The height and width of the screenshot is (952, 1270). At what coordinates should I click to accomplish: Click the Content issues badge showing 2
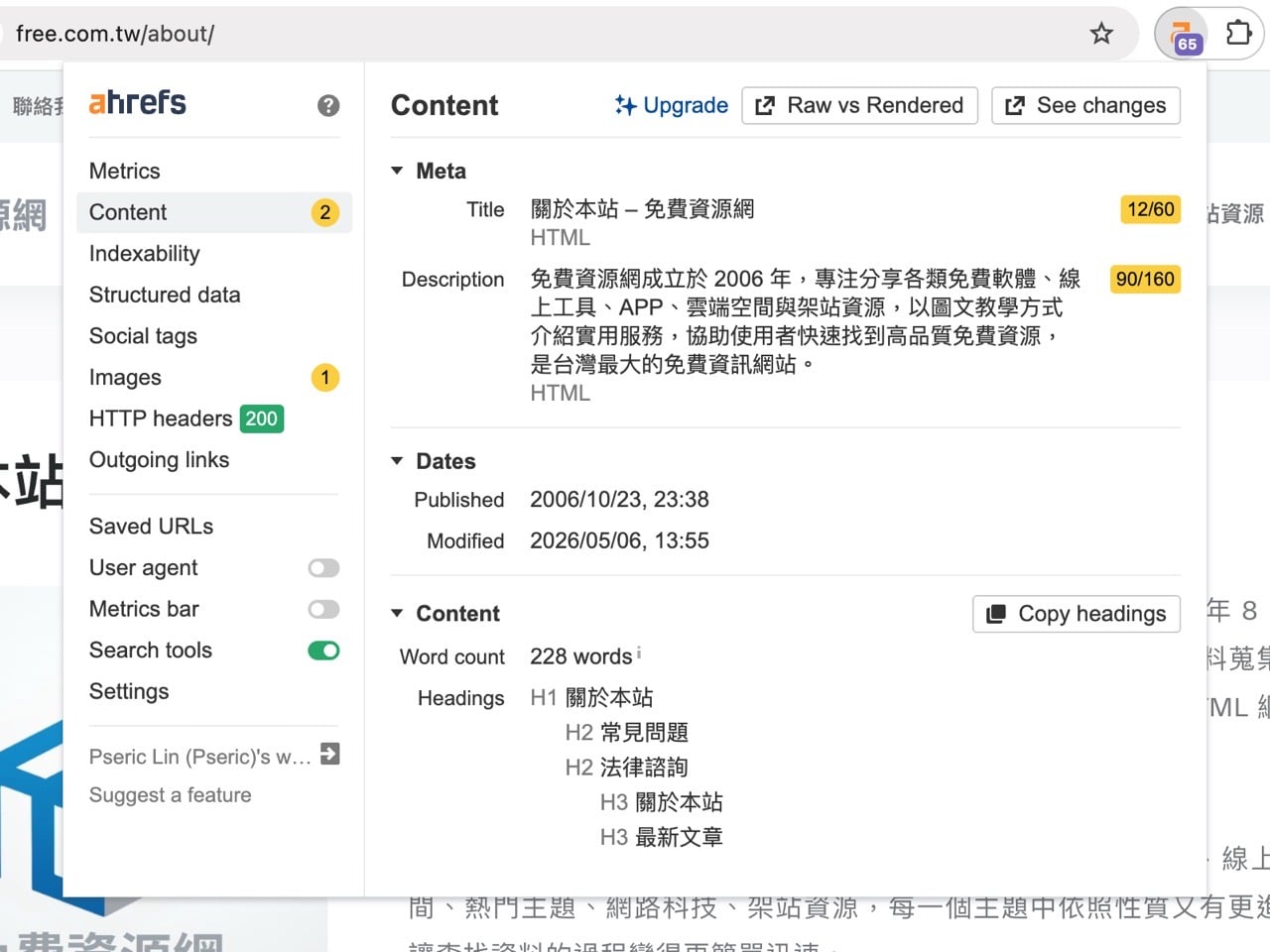coord(324,212)
